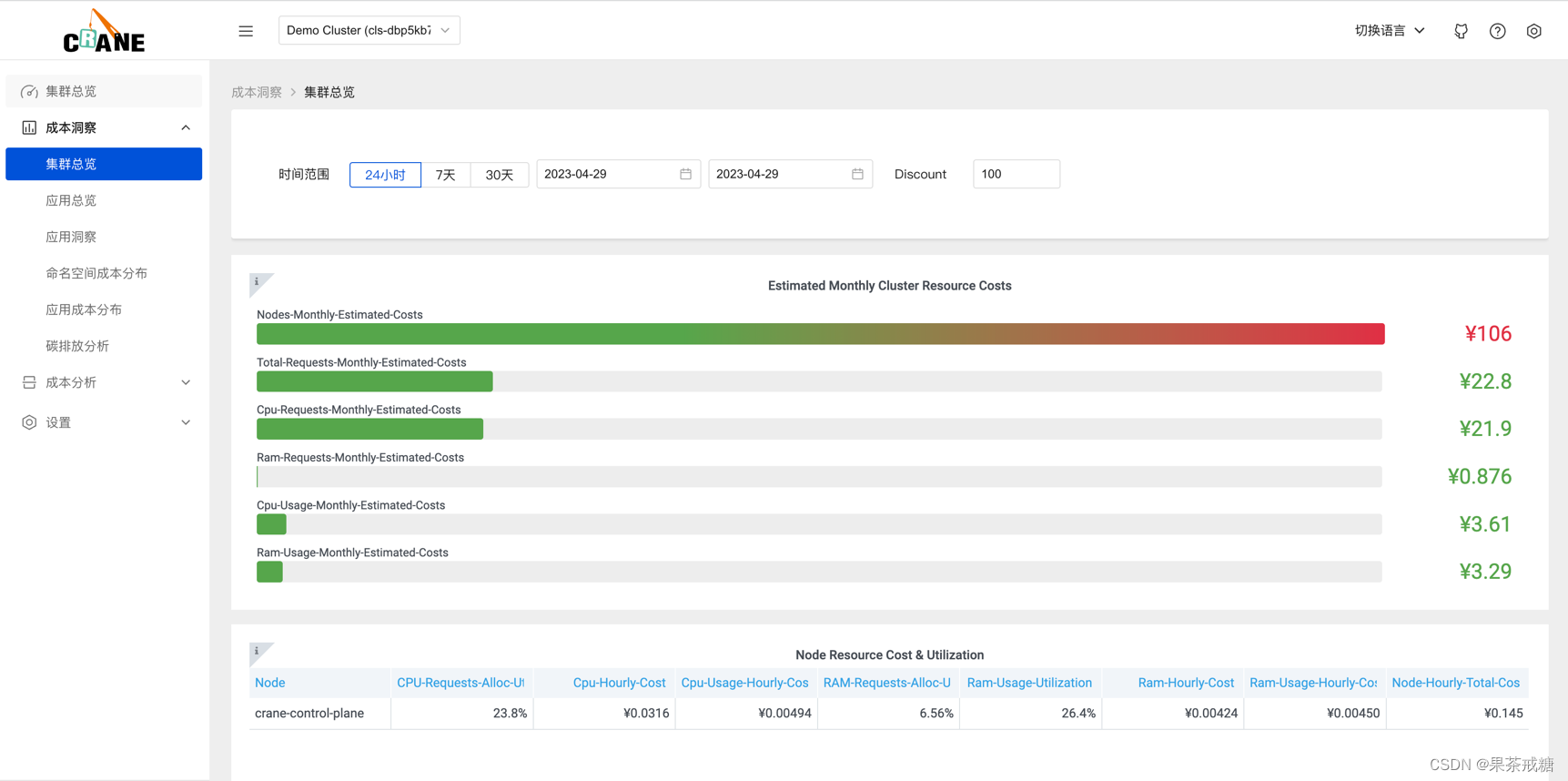Open 命名空间成本分布 menu item
1568x781 pixels.
[x=104, y=273]
